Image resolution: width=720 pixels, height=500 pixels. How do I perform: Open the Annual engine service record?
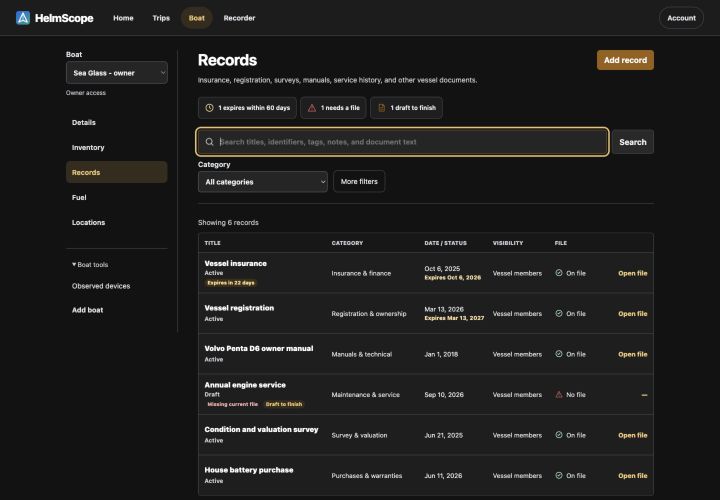pos(245,385)
